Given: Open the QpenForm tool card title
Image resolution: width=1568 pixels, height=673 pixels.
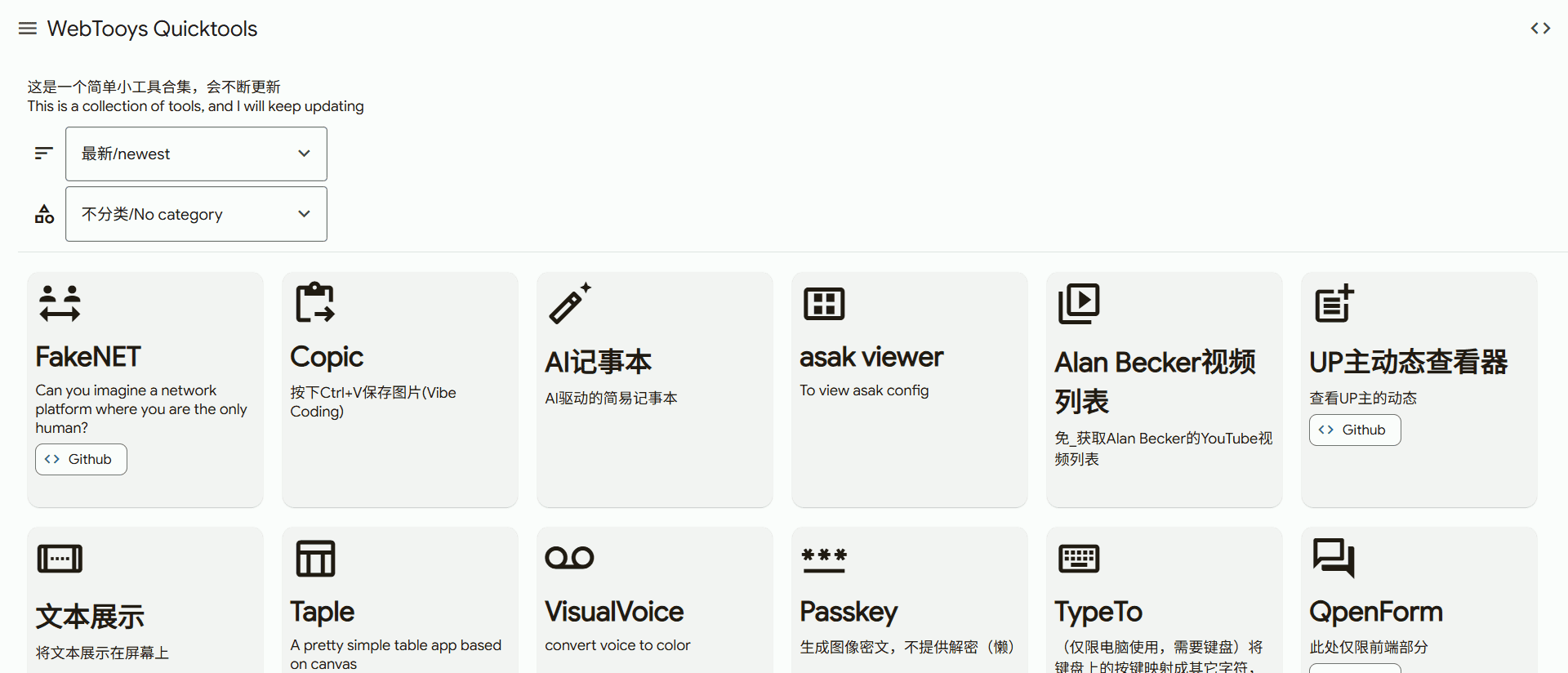Looking at the screenshot, I should pos(1375,612).
